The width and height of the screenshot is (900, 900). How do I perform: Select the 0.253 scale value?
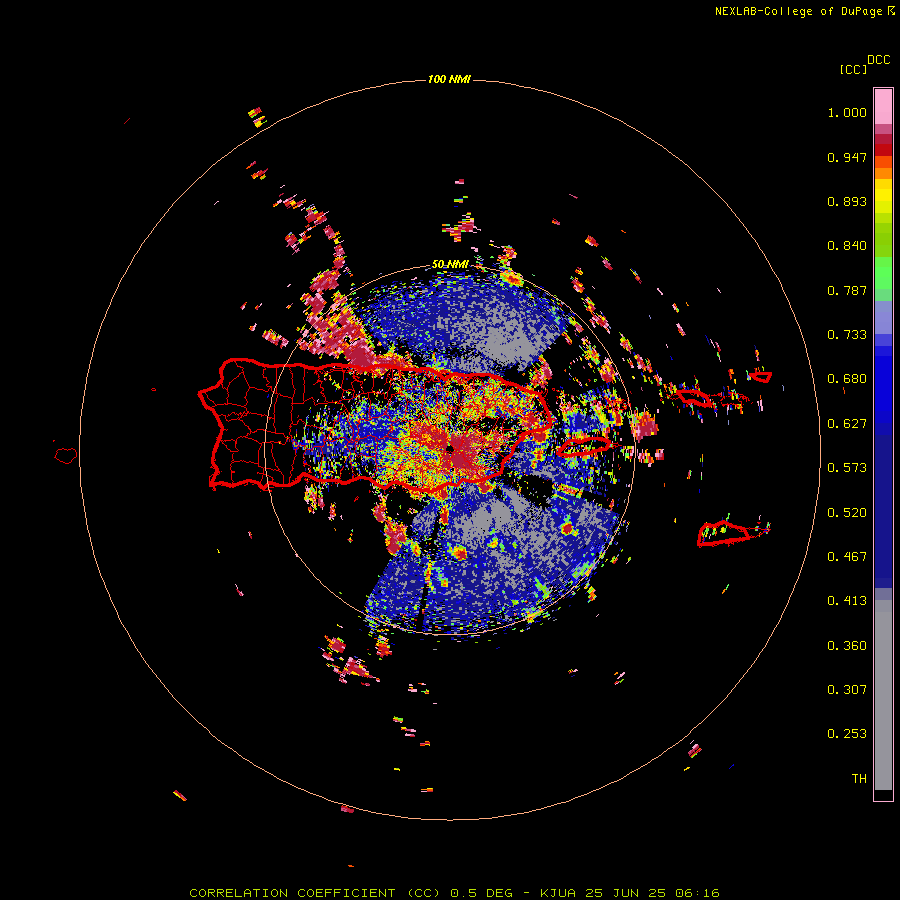(847, 734)
